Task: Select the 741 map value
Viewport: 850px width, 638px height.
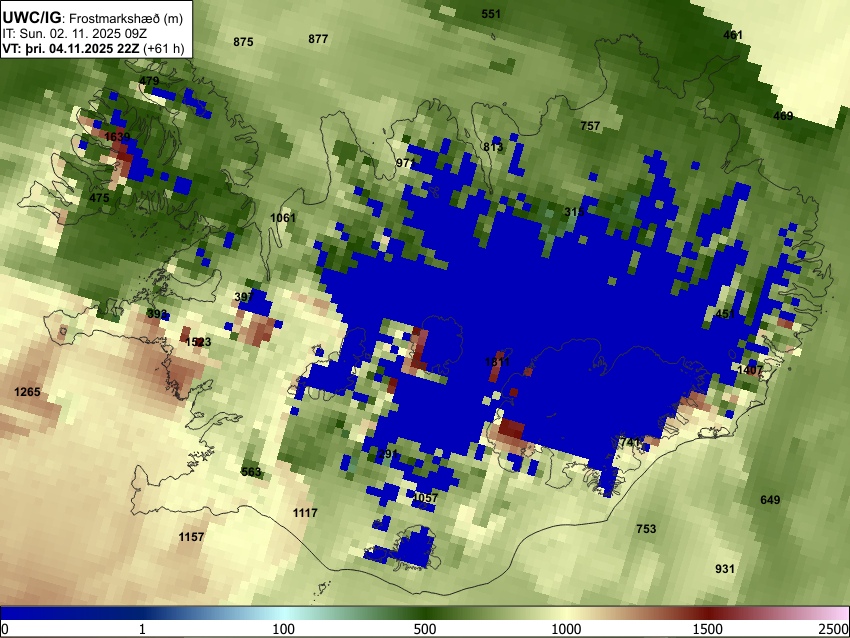Action: (x=630, y=442)
